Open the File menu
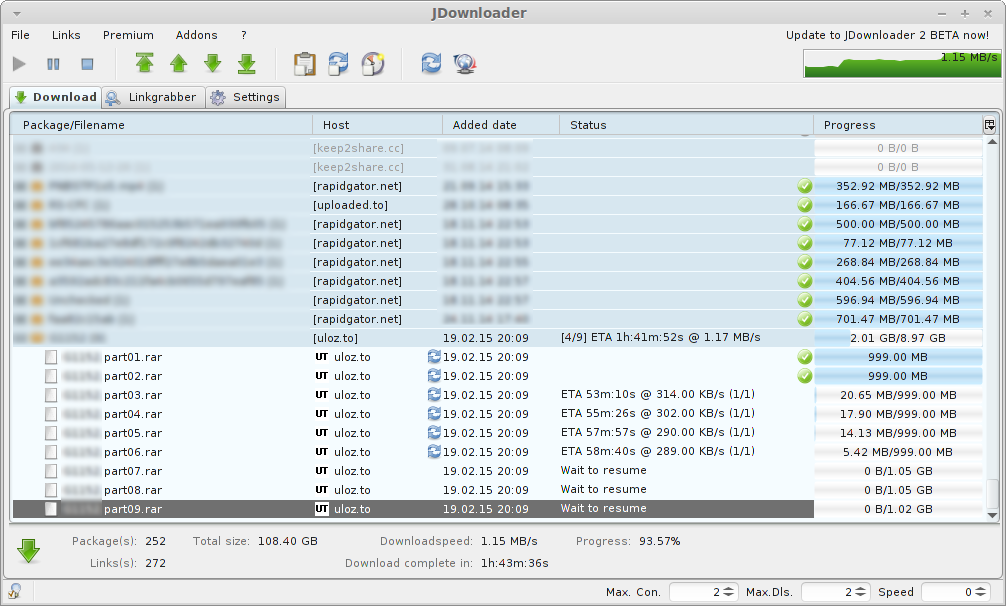 tap(21, 35)
